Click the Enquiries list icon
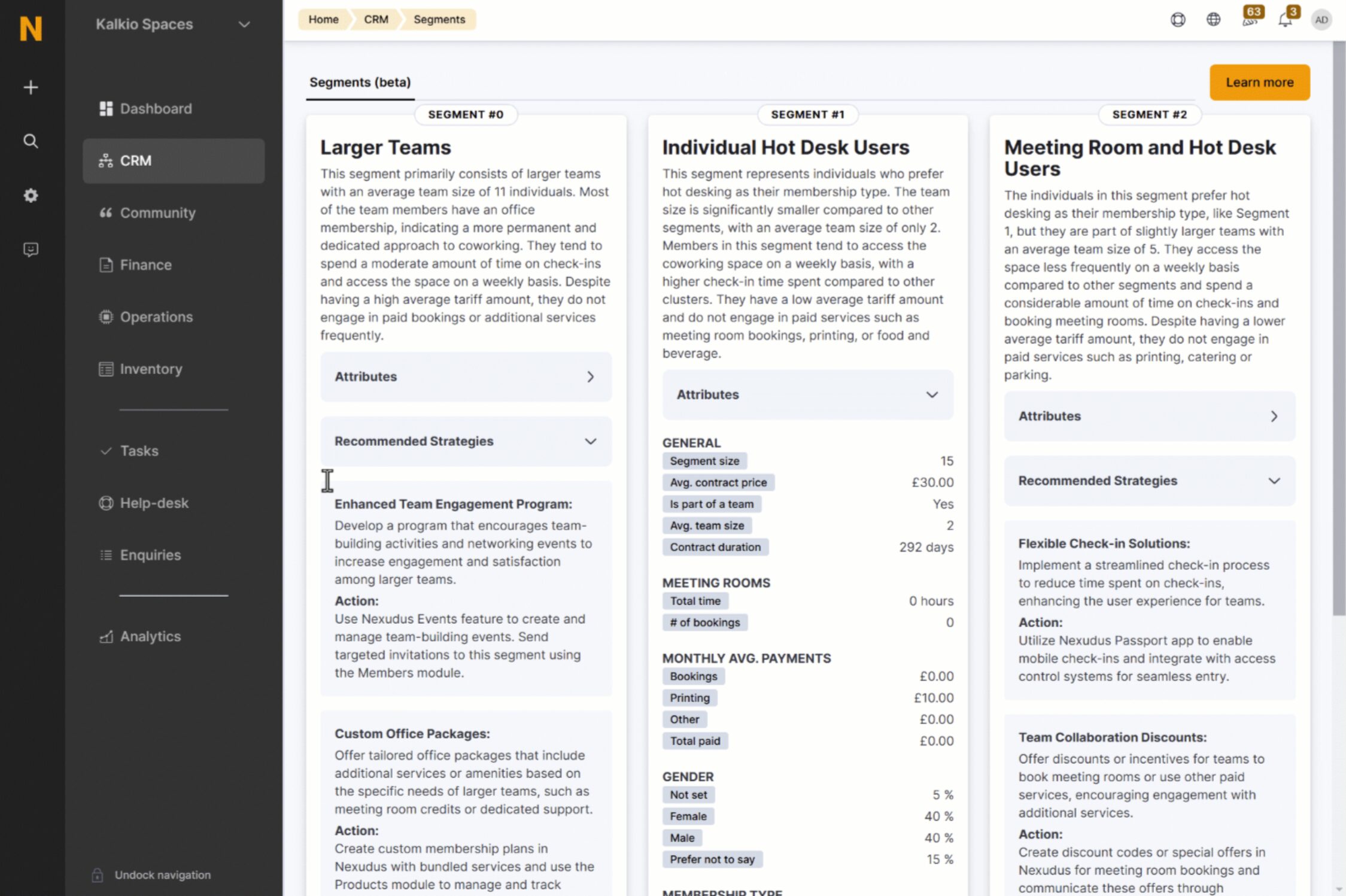This screenshot has width=1346, height=896. coord(106,555)
